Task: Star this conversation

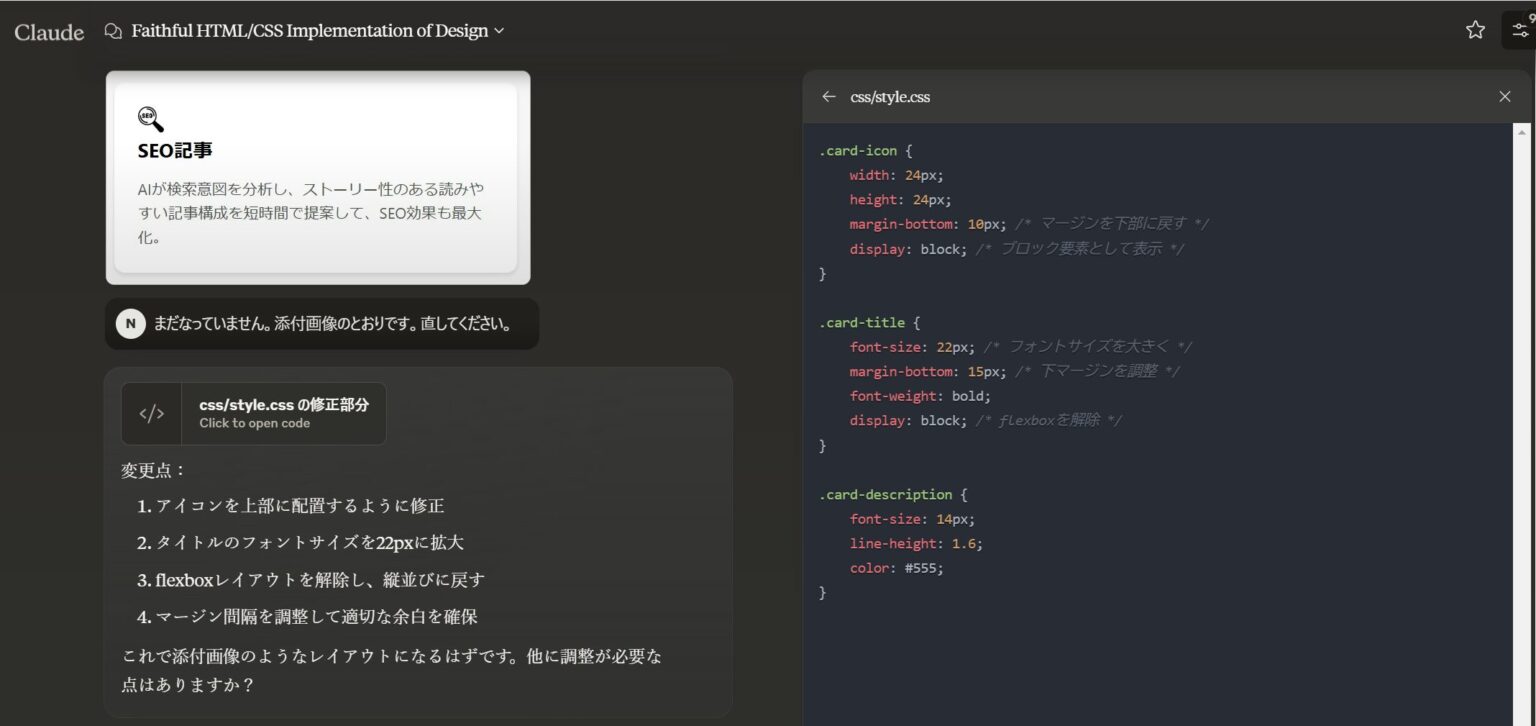Action: (1475, 30)
